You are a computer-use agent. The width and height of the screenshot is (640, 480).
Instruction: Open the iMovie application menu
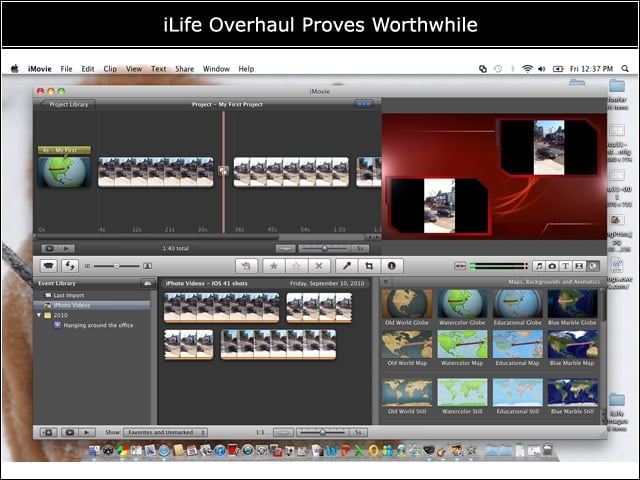click(x=40, y=69)
